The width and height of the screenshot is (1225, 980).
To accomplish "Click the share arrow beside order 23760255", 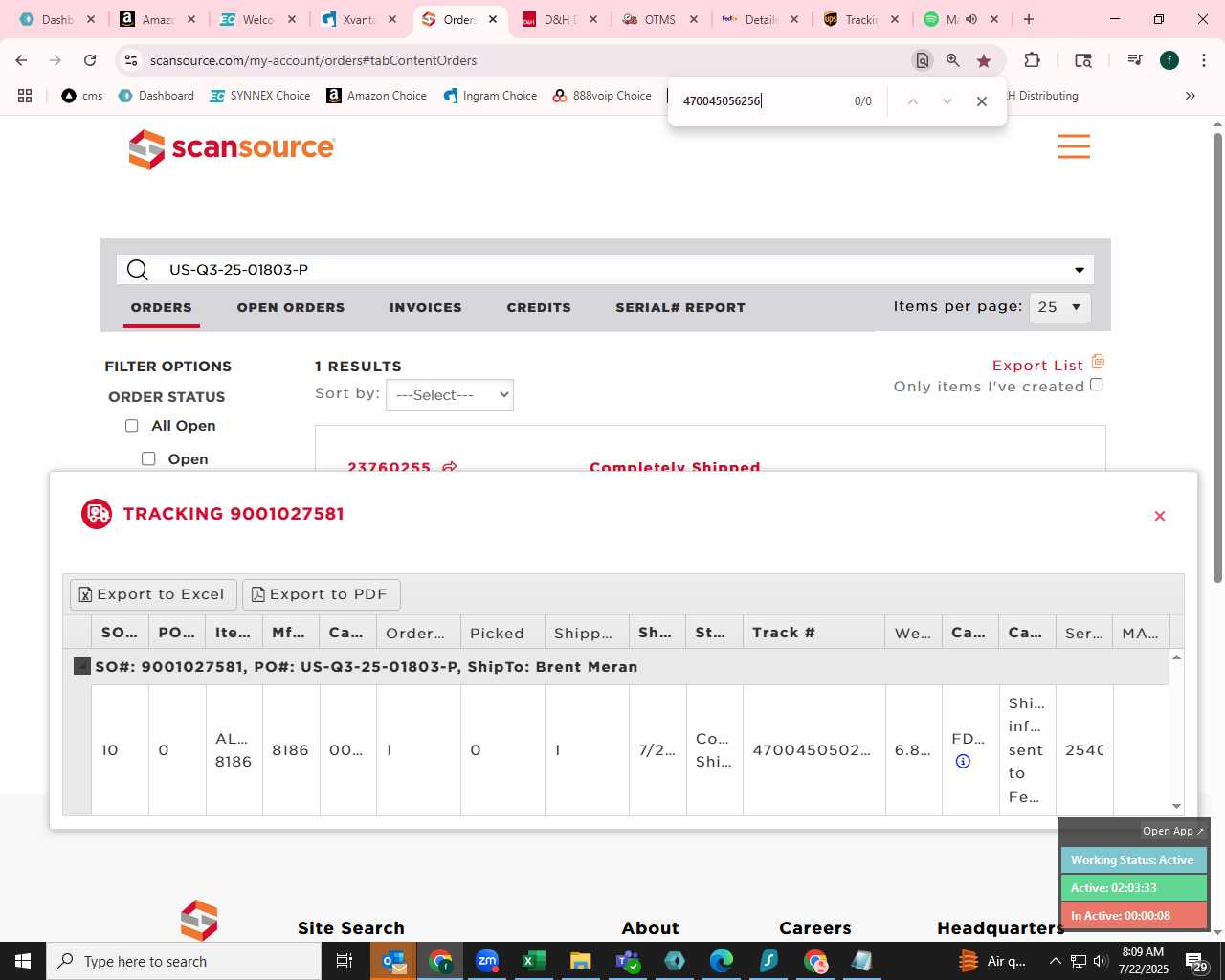I will 450,467.
